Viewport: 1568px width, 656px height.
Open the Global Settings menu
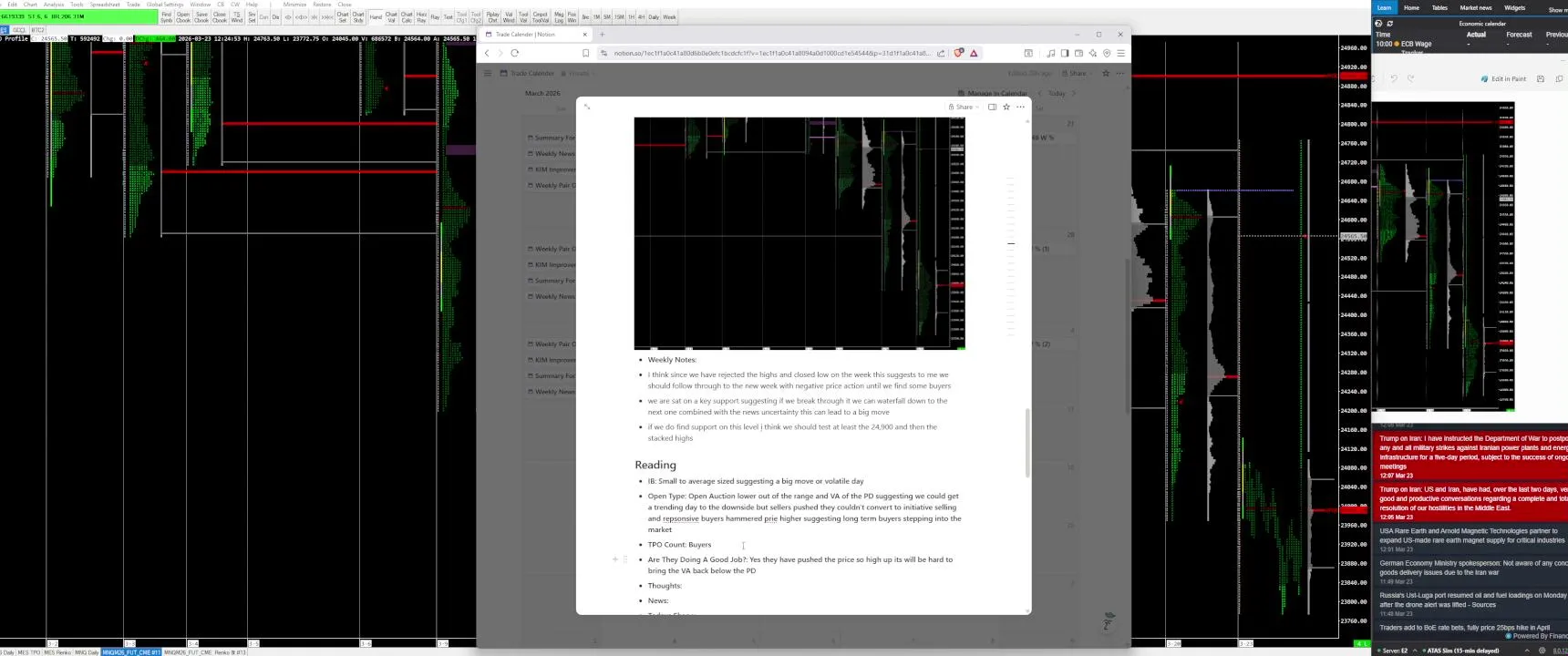tap(165, 4)
